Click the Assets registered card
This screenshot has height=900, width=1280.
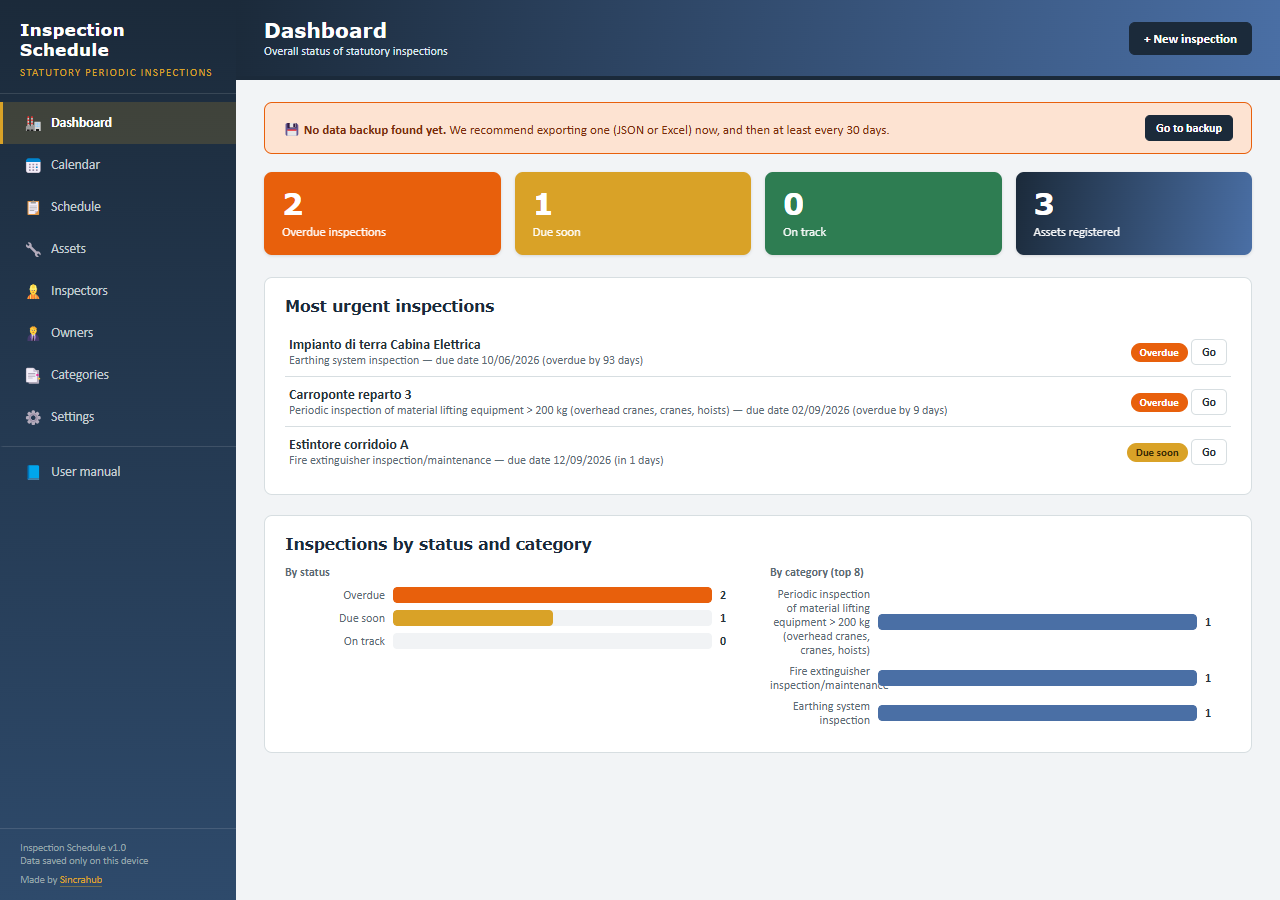(x=1134, y=213)
